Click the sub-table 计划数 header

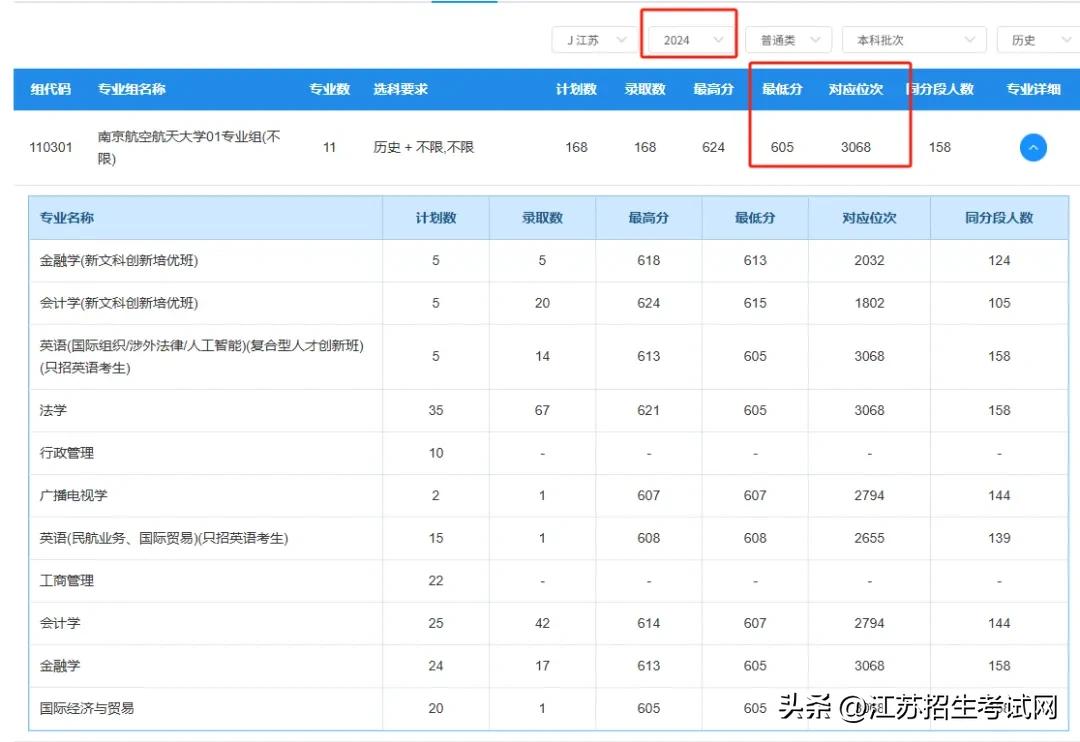(436, 218)
